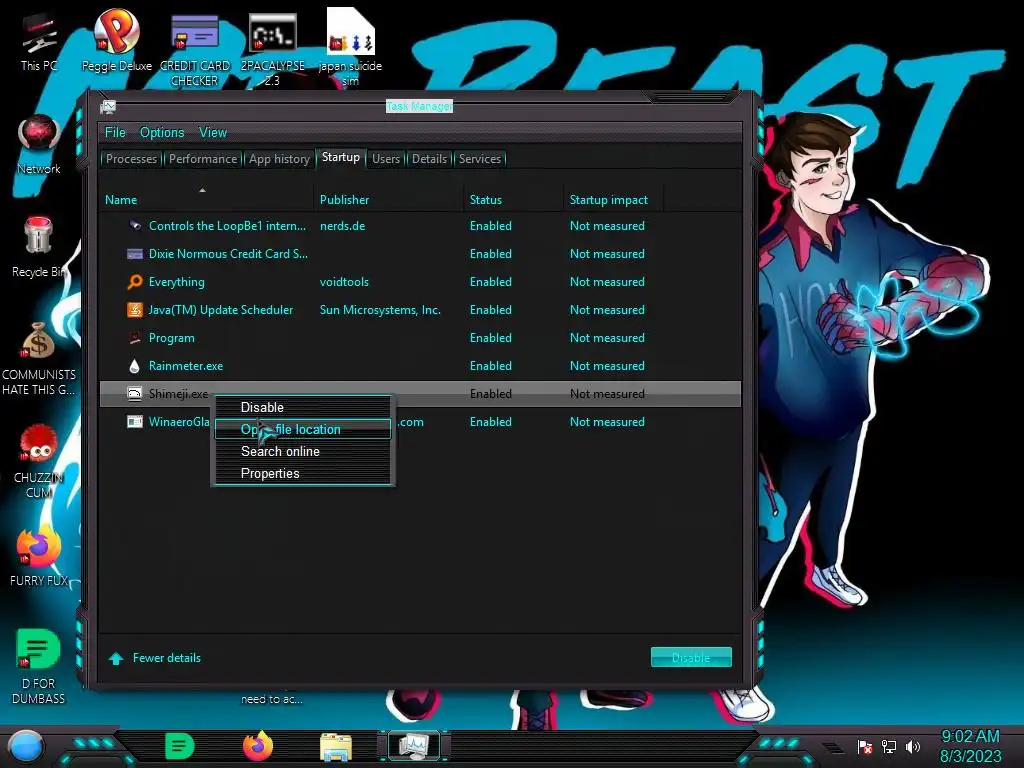This screenshot has width=1024, height=768.
Task: Open green chat app in taskbar
Action: (x=180, y=746)
